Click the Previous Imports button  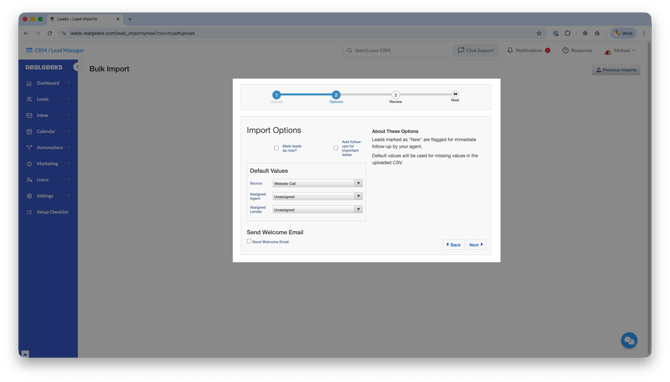pos(616,70)
